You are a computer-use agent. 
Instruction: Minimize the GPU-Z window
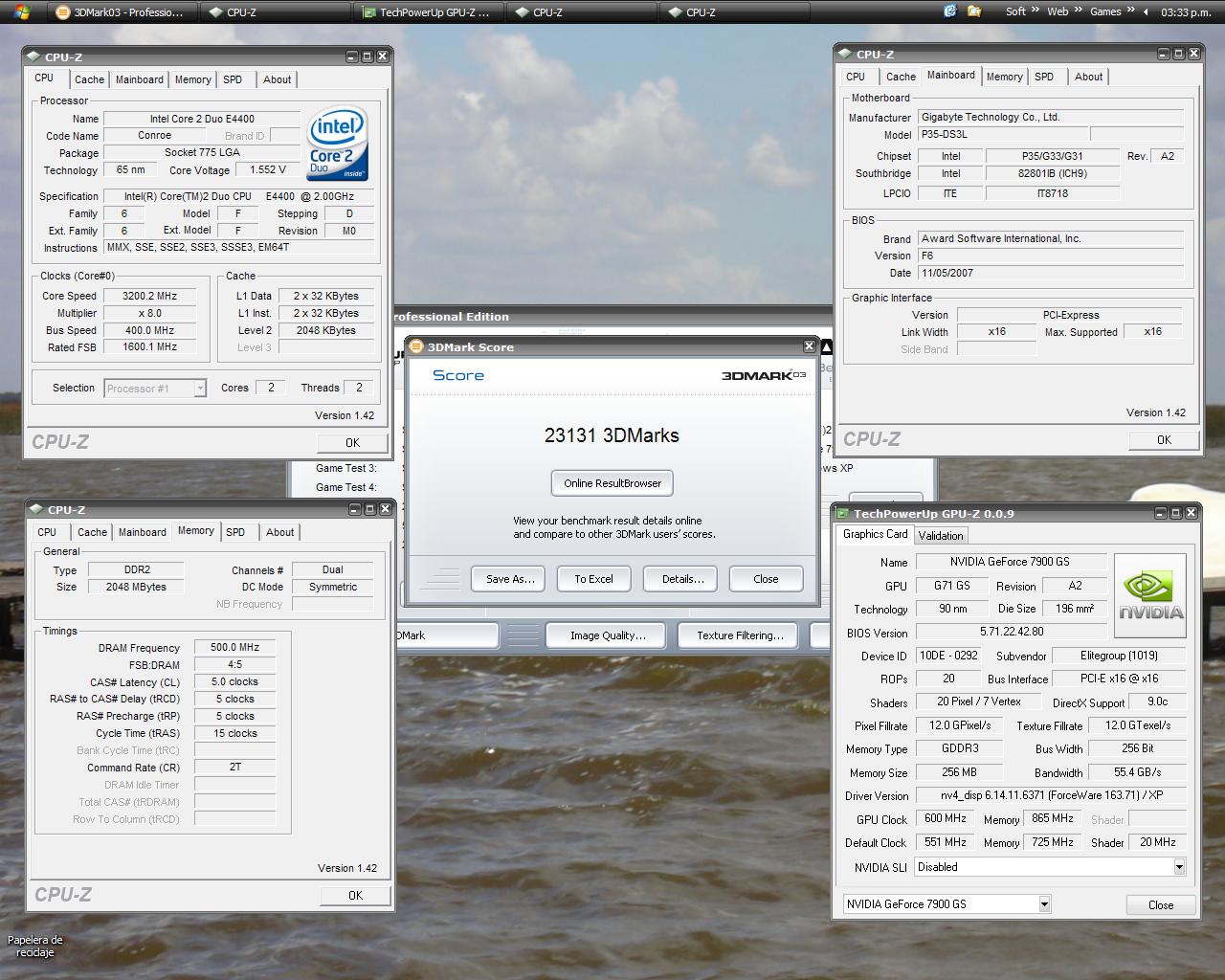(1161, 513)
